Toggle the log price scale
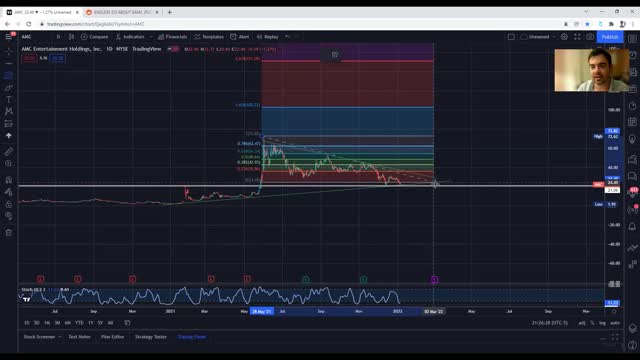 coord(602,323)
